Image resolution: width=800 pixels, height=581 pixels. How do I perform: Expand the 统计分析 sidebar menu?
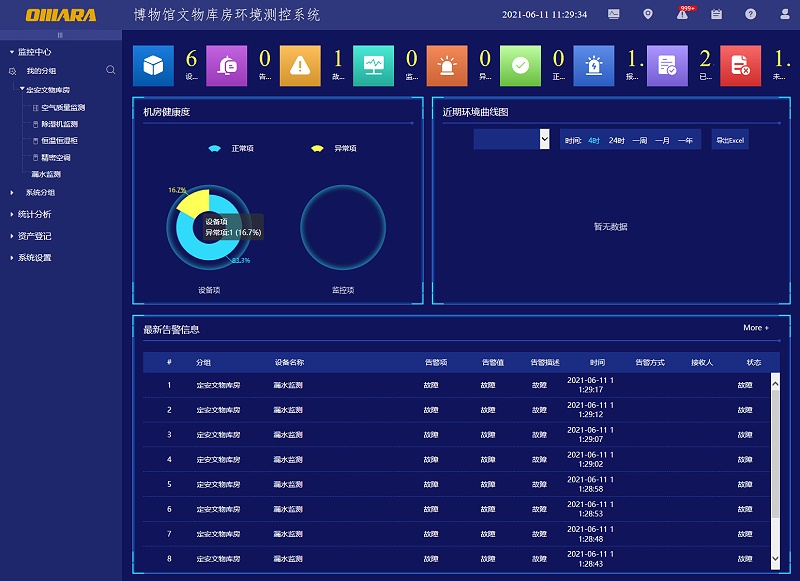[x=34, y=214]
